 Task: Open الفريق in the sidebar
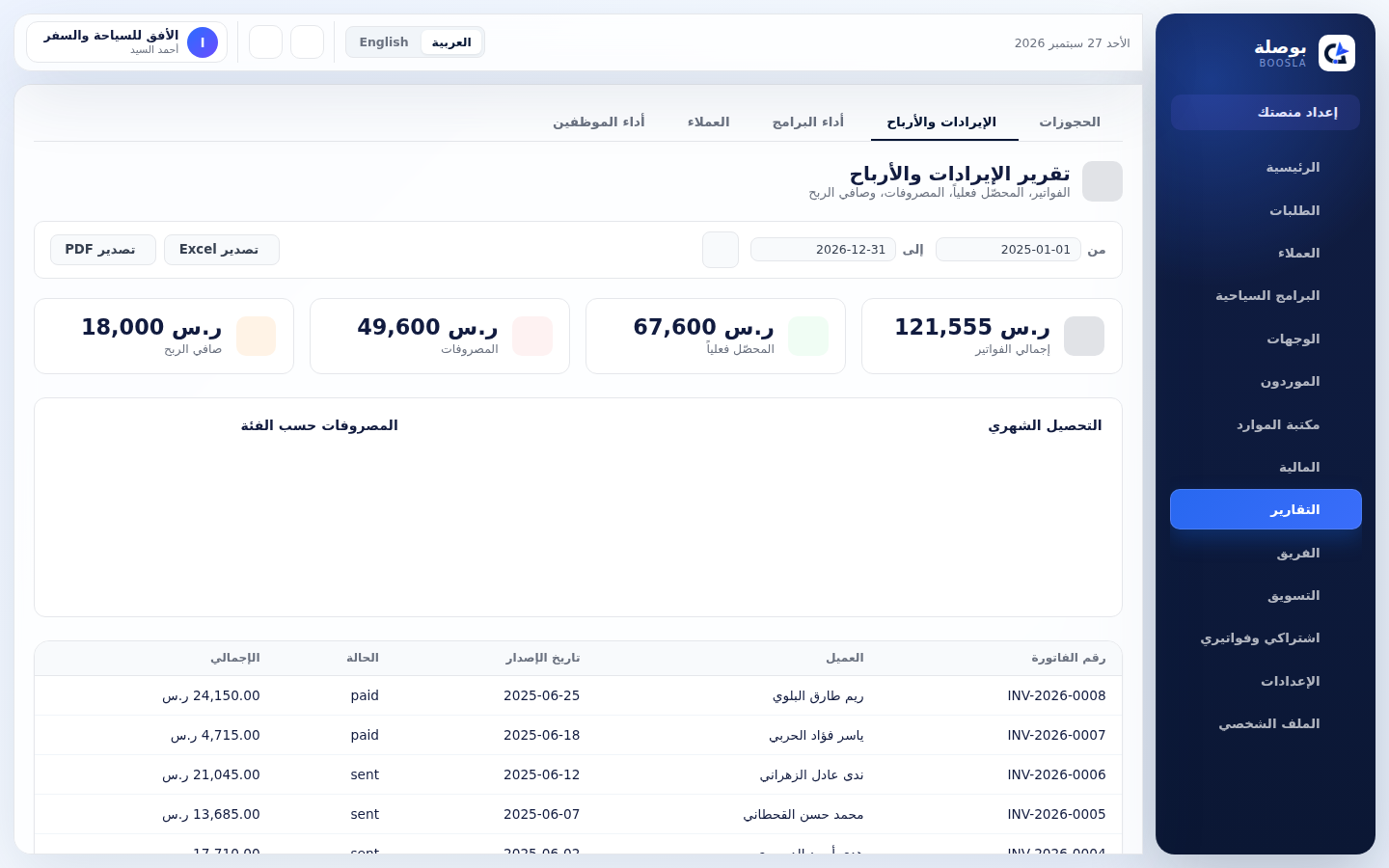point(1266,553)
